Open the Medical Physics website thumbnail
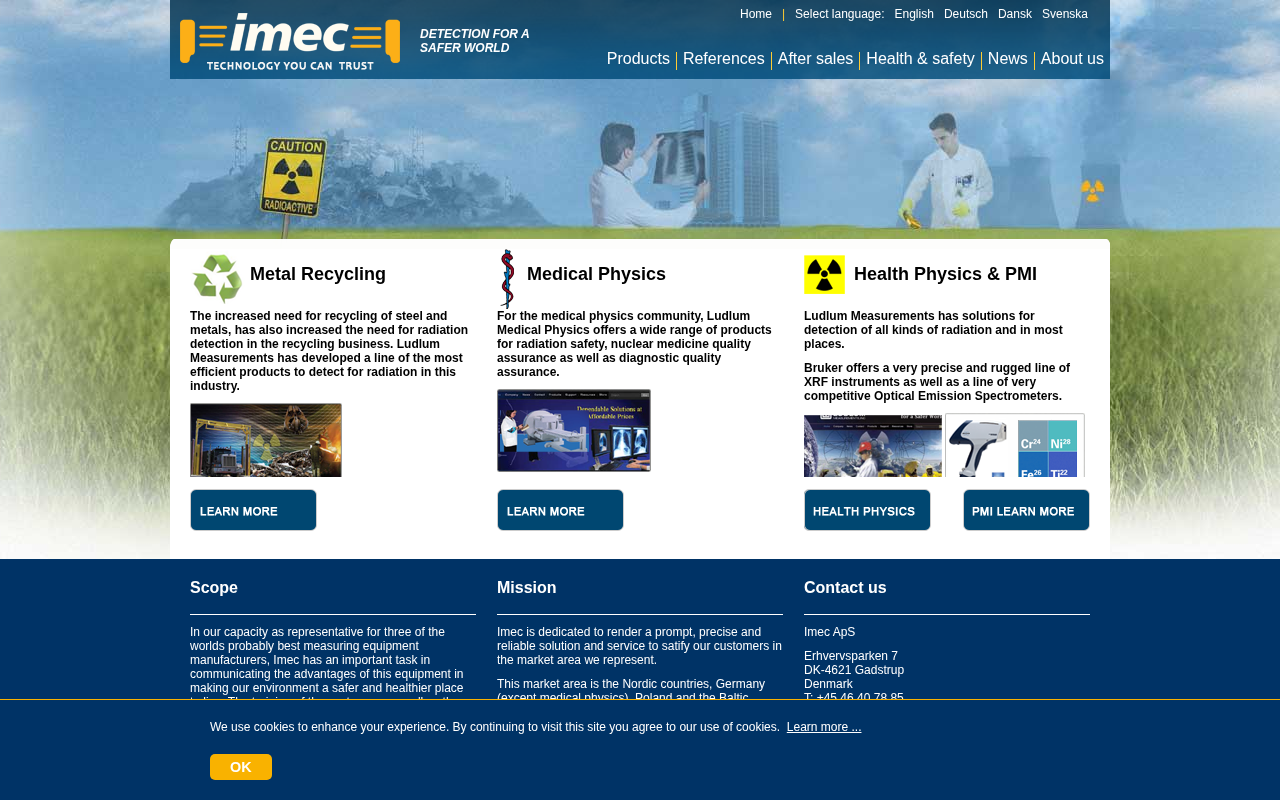Screen dimensions: 1280x800 tap(574, 430)
